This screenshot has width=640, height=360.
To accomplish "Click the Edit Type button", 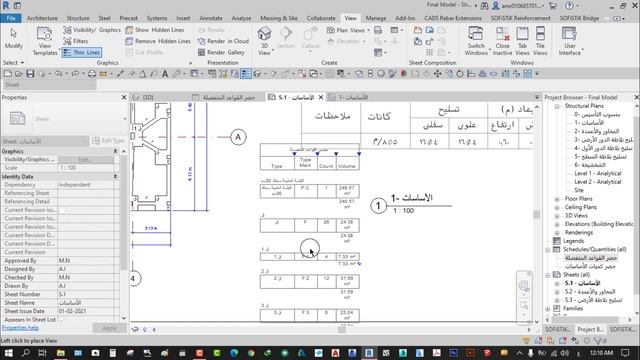I will tap(108, 141).
